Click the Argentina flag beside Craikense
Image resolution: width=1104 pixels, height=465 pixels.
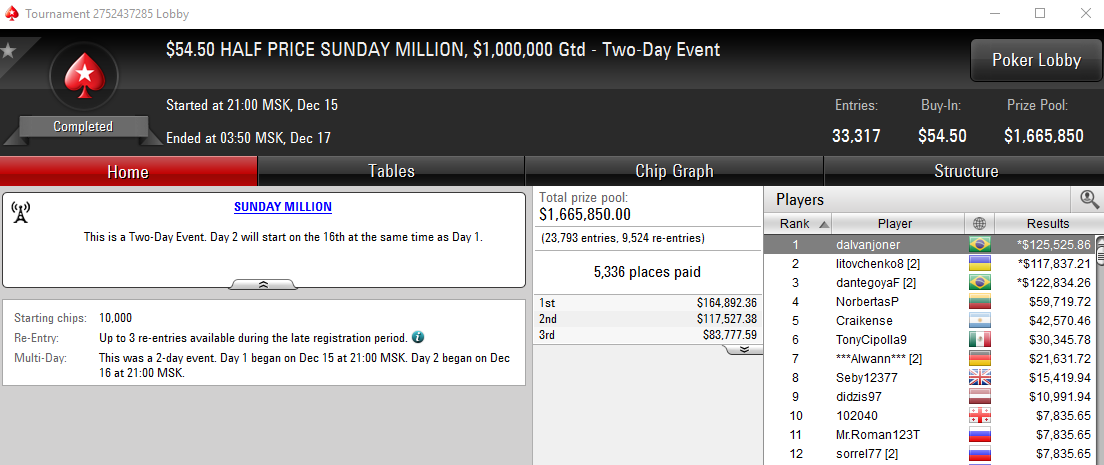(x=978, y=320)
